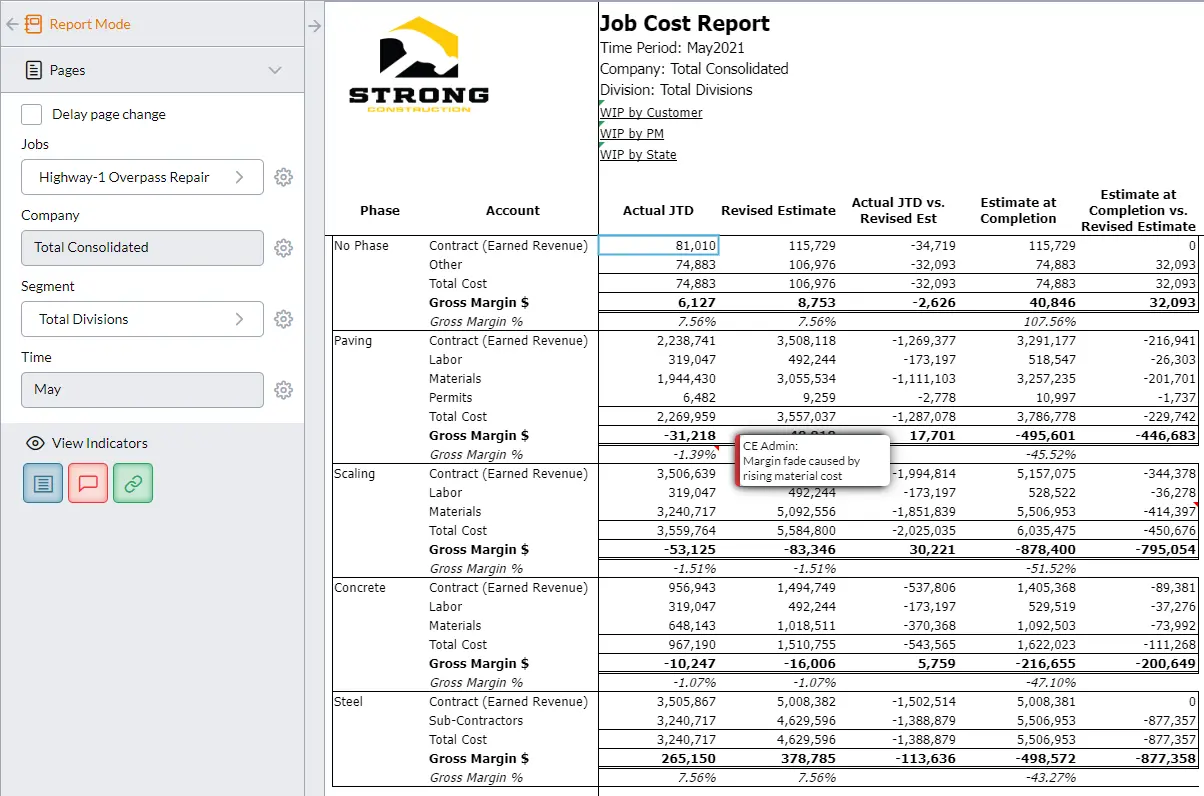Click the Company field Total Consolidated
The width and height of the screenshot is (1204, 796).
[142, 247]
